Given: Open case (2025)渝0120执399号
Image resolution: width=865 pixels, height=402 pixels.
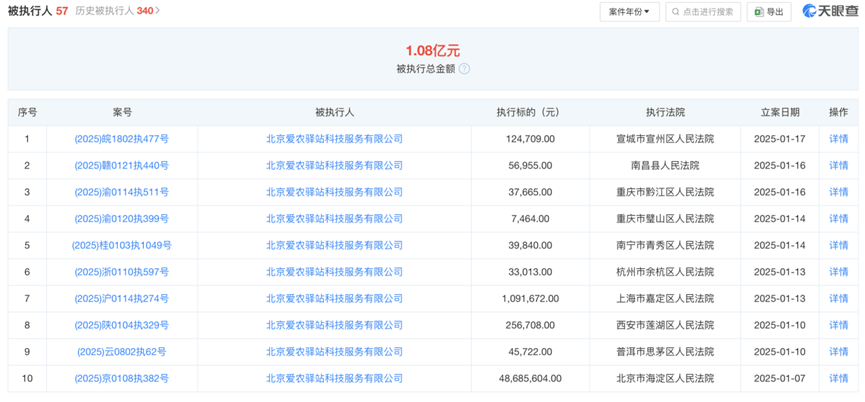Looking at the screenshot, I should (121, 219).
